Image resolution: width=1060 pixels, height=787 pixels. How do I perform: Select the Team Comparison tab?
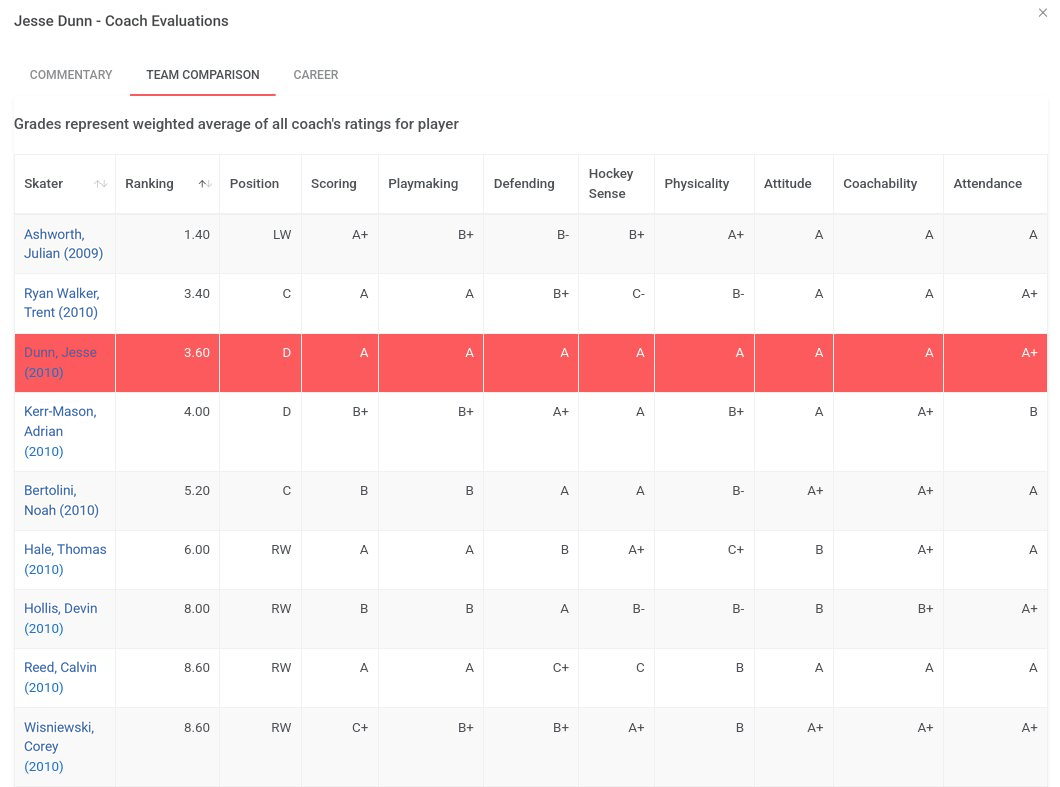click(203, 74)
